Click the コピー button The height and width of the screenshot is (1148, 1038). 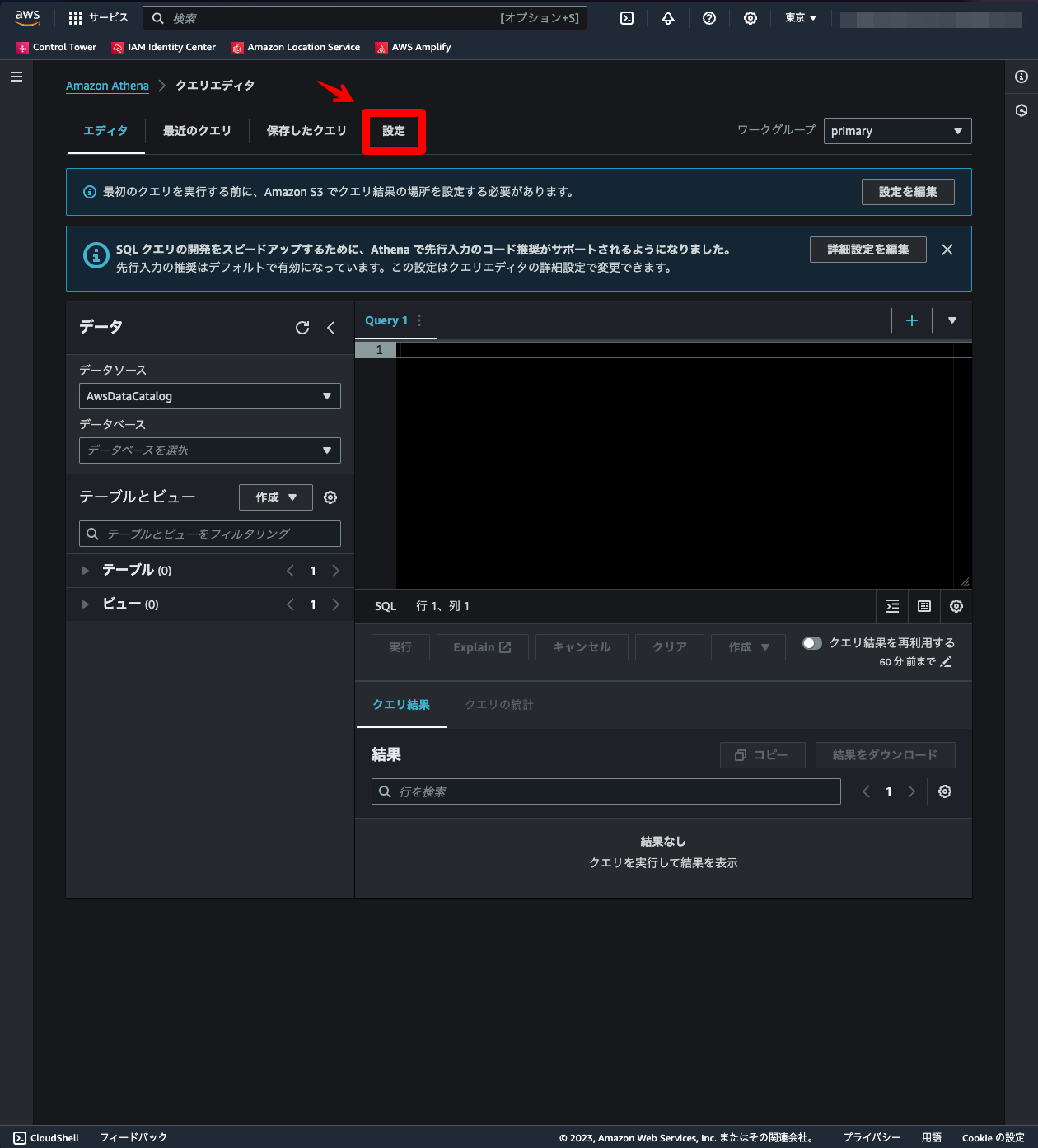point(763,755)
